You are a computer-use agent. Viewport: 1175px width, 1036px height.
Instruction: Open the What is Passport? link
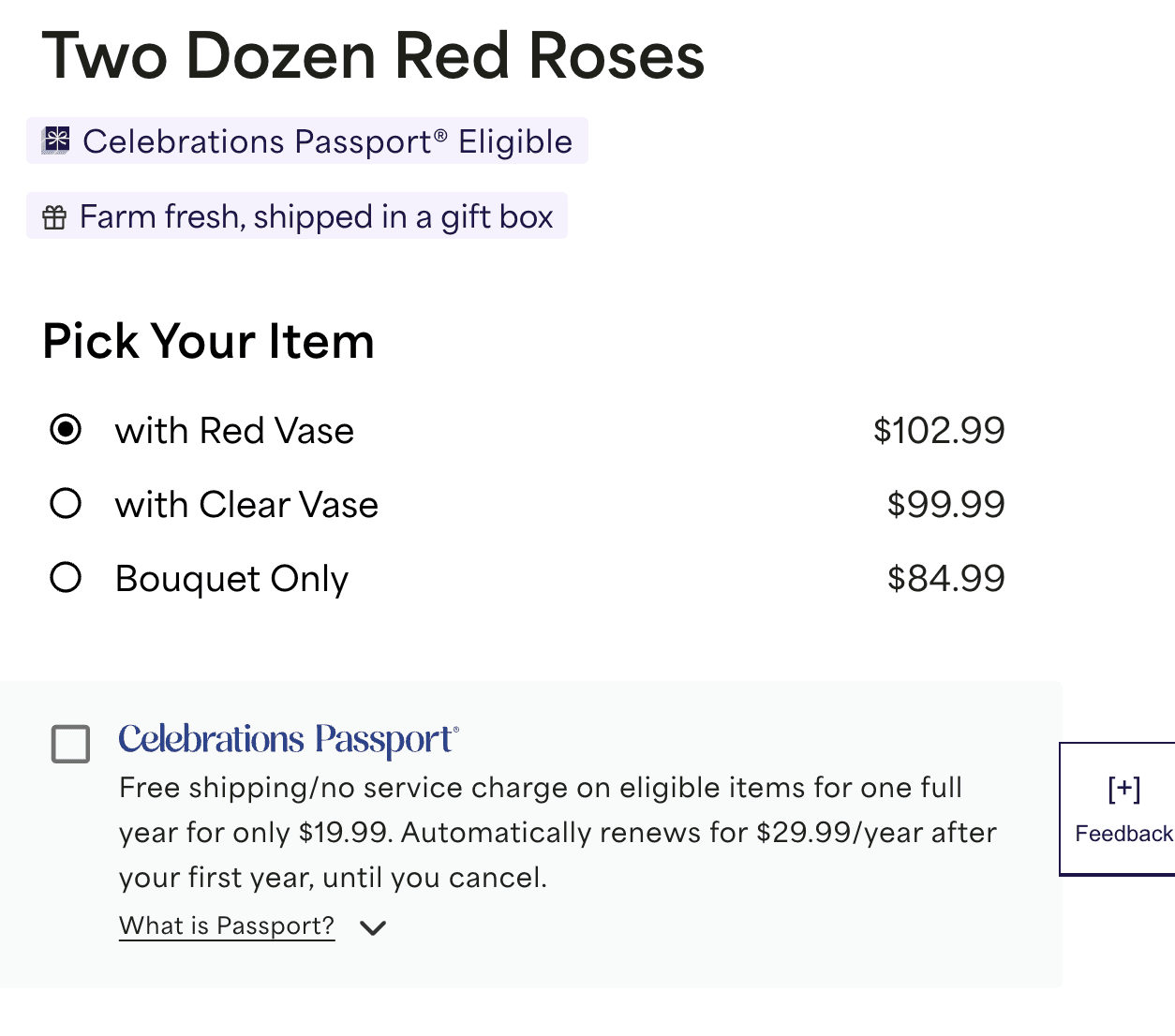227,925
